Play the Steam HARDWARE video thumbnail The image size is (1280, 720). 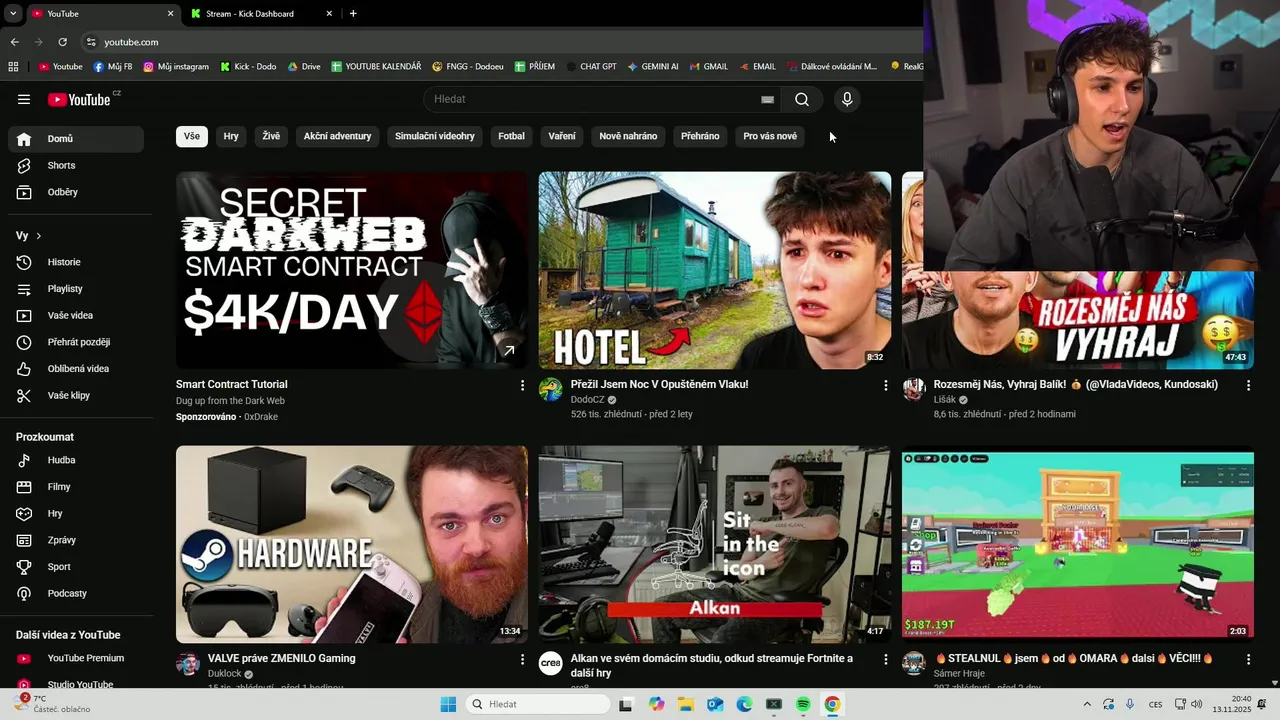pos(352,544)
